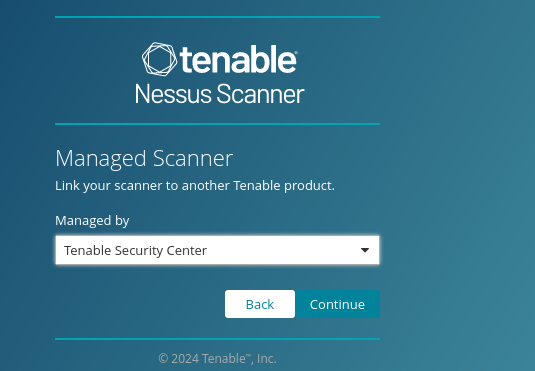Image resolution: width=535 pixels, height=371 pixels.
Task: Click the teal divider above the logo
Action: [x=217, y=17]
